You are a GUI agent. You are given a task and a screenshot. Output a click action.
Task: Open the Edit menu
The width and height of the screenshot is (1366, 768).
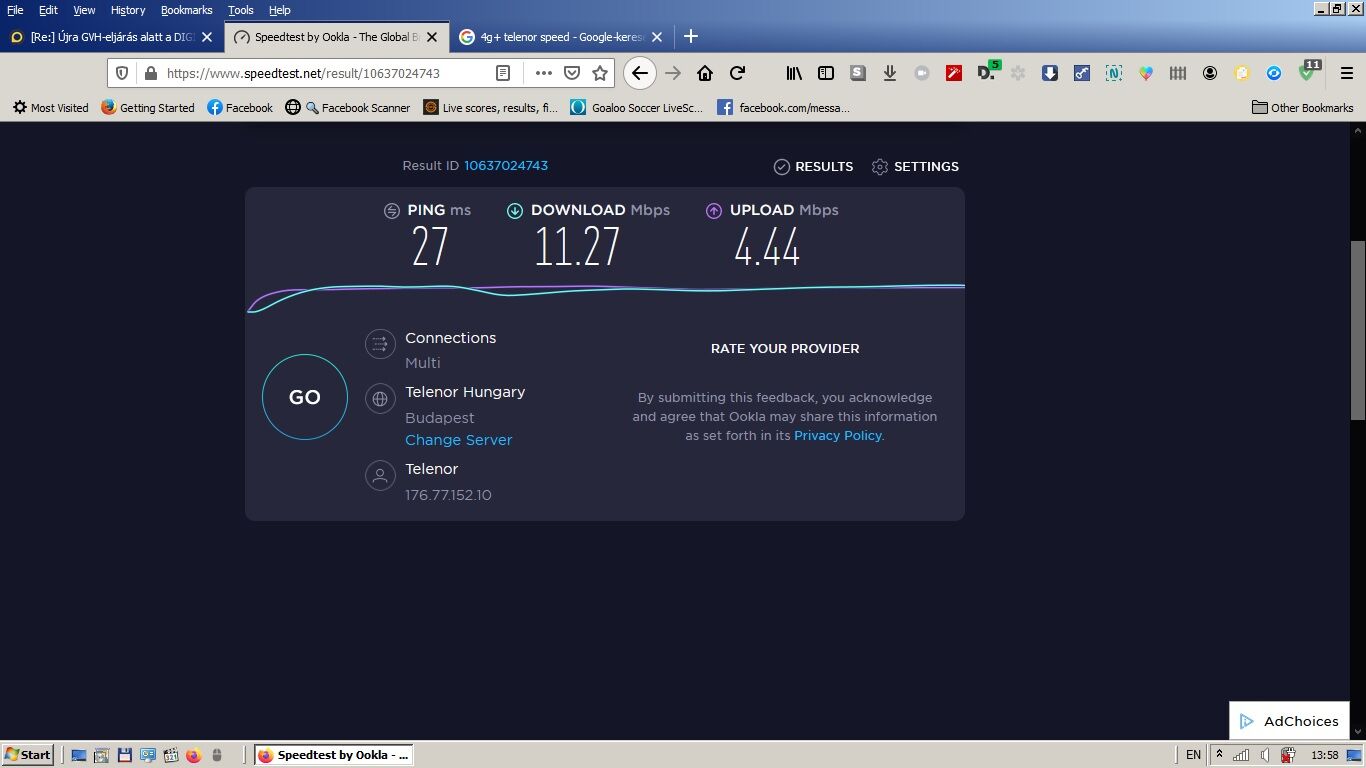(x=48, y=10)
